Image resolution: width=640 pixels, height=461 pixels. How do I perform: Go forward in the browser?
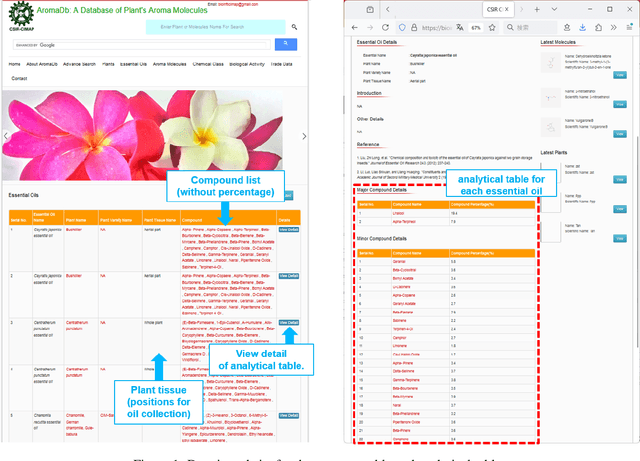370,27
